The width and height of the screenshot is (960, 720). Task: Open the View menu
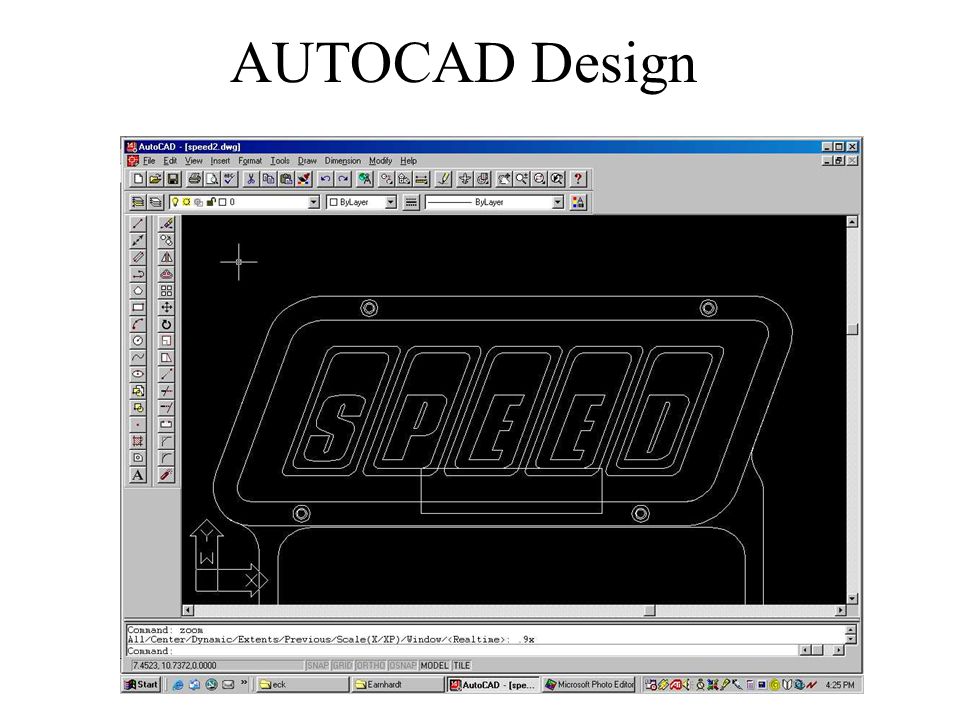click(193, 160)
